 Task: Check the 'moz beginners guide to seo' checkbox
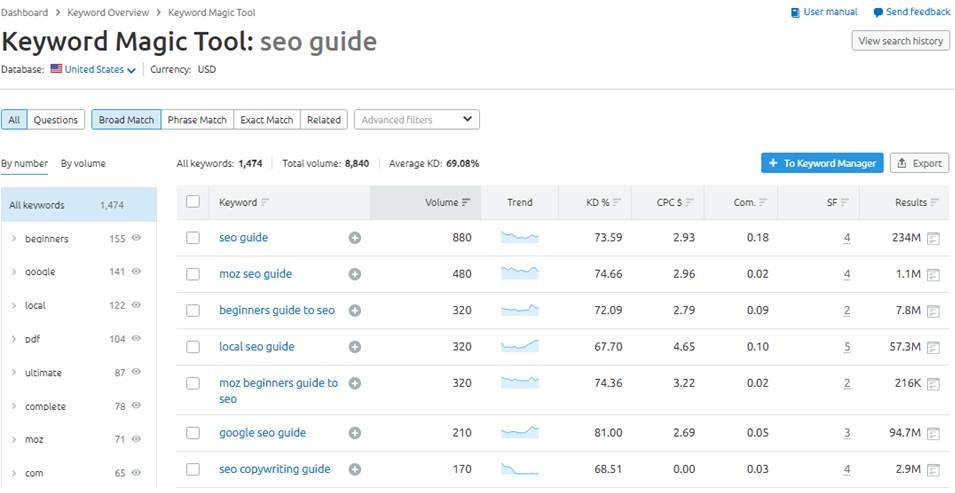tap(192, 383)
